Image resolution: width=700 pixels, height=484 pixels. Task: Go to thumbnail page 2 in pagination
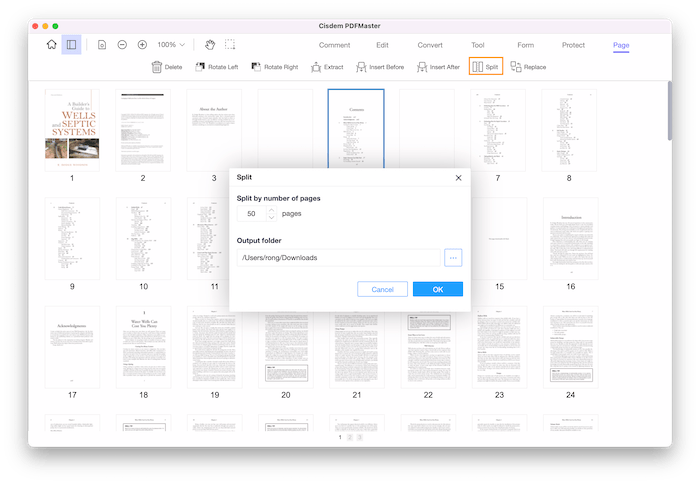click(350, 437)
